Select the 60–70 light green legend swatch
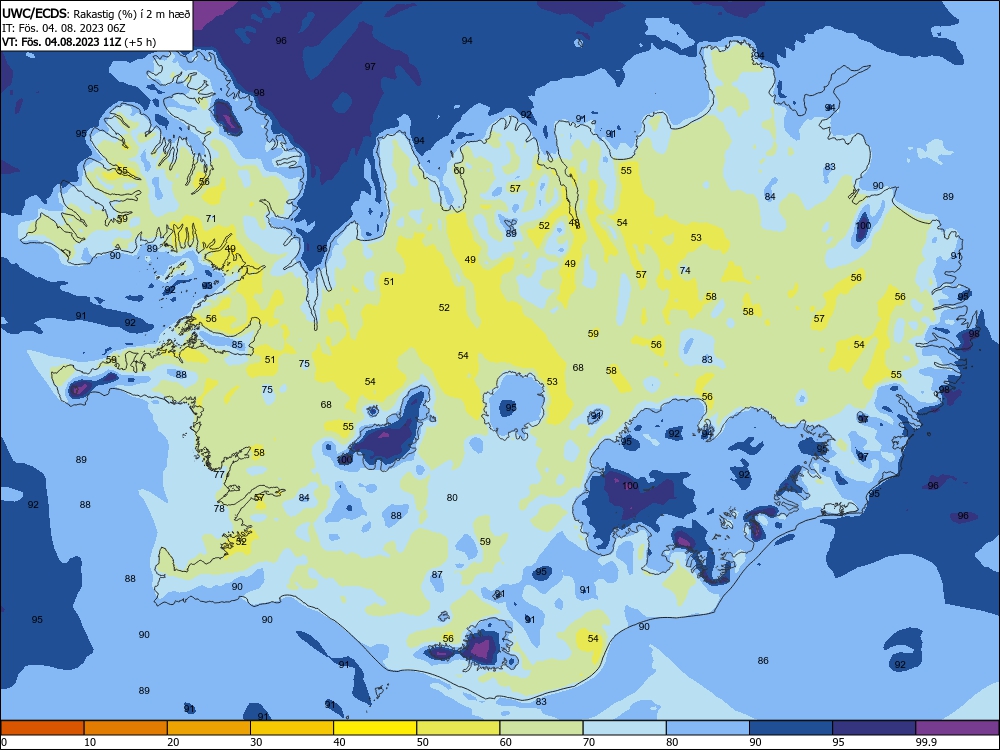Screen dimensions: 1000x750 coord(541,728)
